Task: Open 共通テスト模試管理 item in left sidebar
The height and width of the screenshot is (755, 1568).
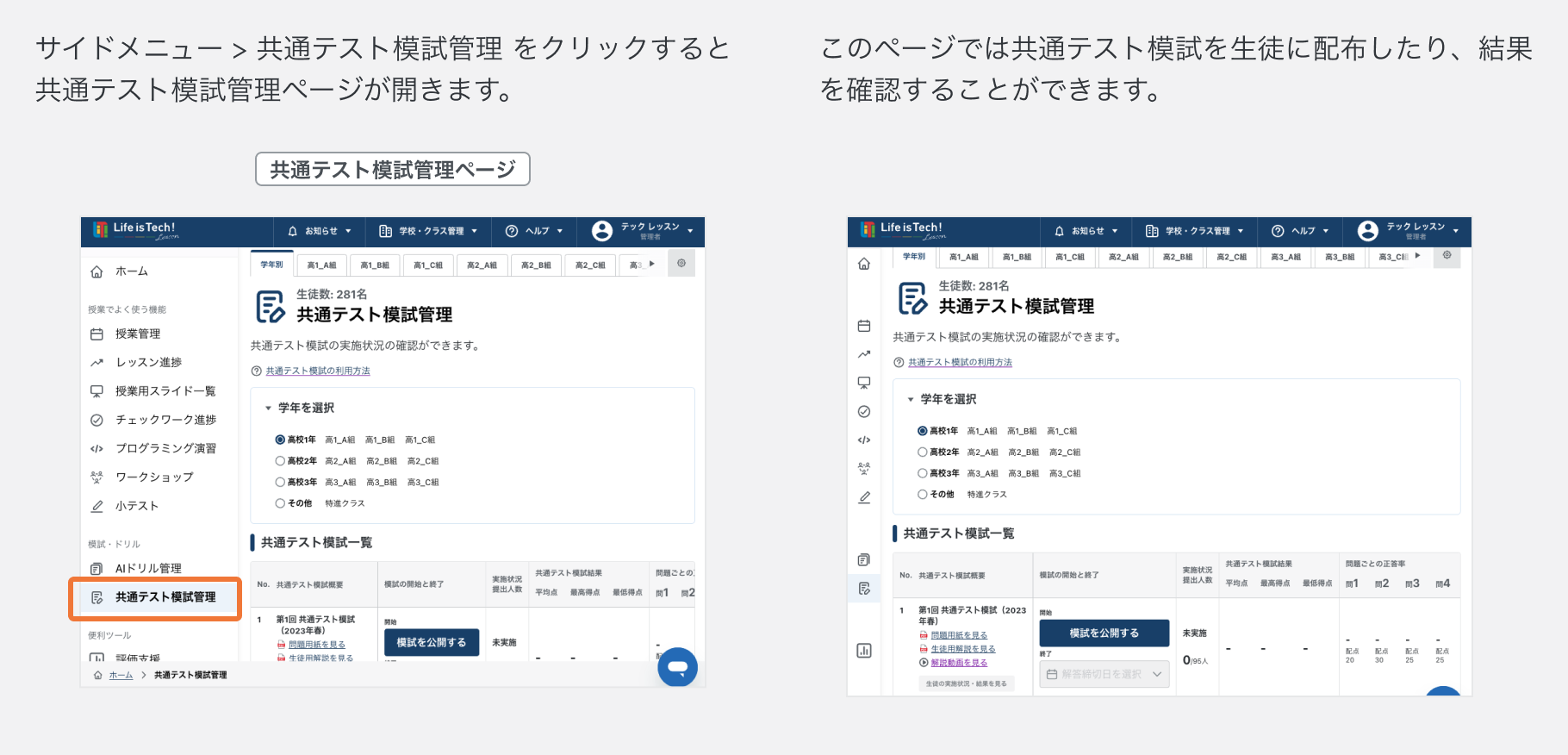Action: (x=155, y=597)
